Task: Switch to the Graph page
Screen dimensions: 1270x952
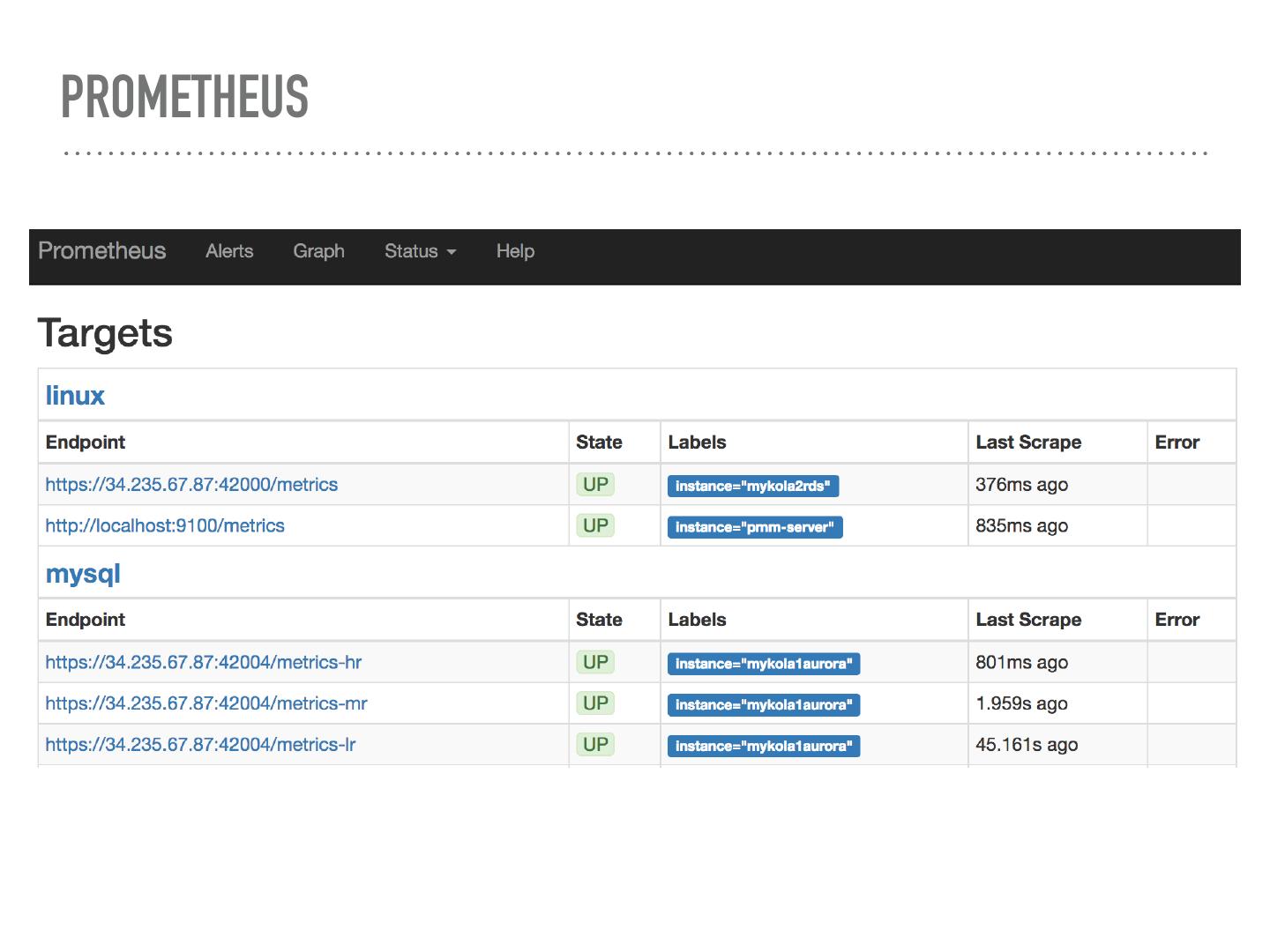Action: [x=318, y=251]
